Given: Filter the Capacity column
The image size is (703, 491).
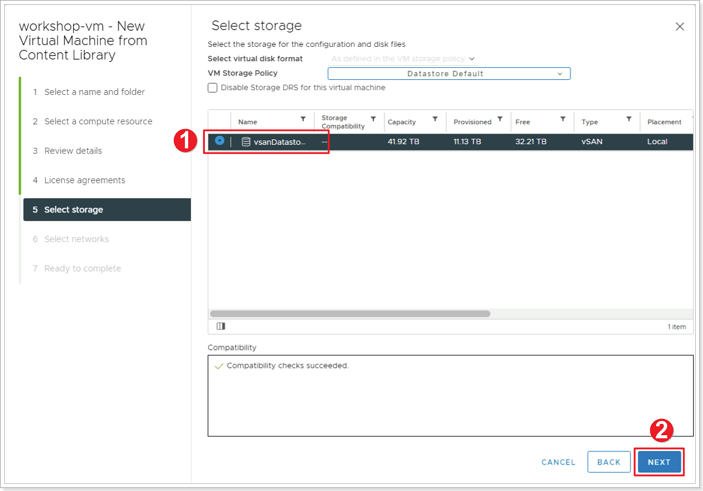Looking at the screenshot, I should click(x=435, y=119).
